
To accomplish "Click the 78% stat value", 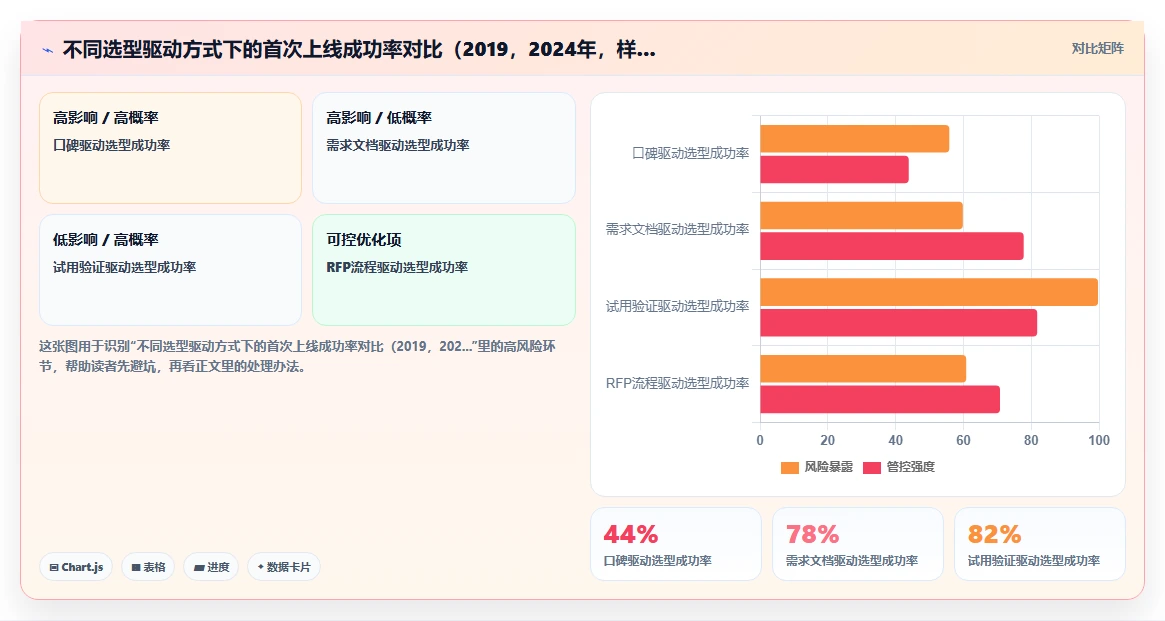I will click(x=812, y=534).
